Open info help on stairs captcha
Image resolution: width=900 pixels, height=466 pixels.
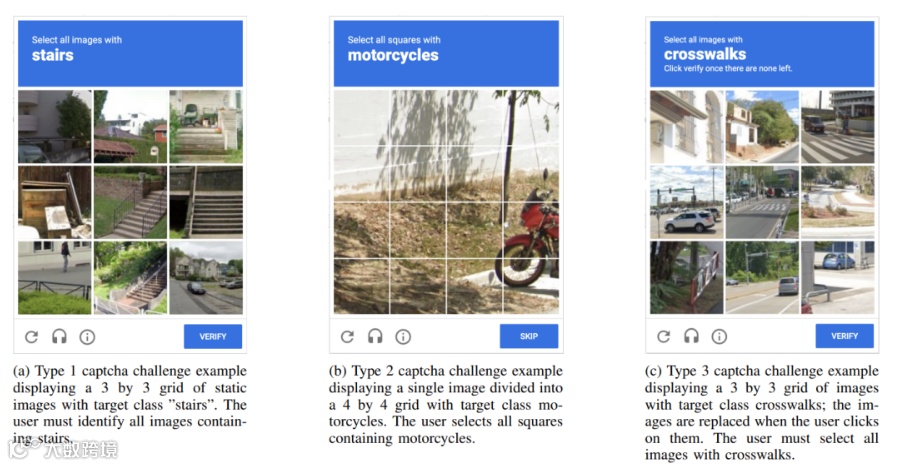pyautogui.click(x=87, y=337)
